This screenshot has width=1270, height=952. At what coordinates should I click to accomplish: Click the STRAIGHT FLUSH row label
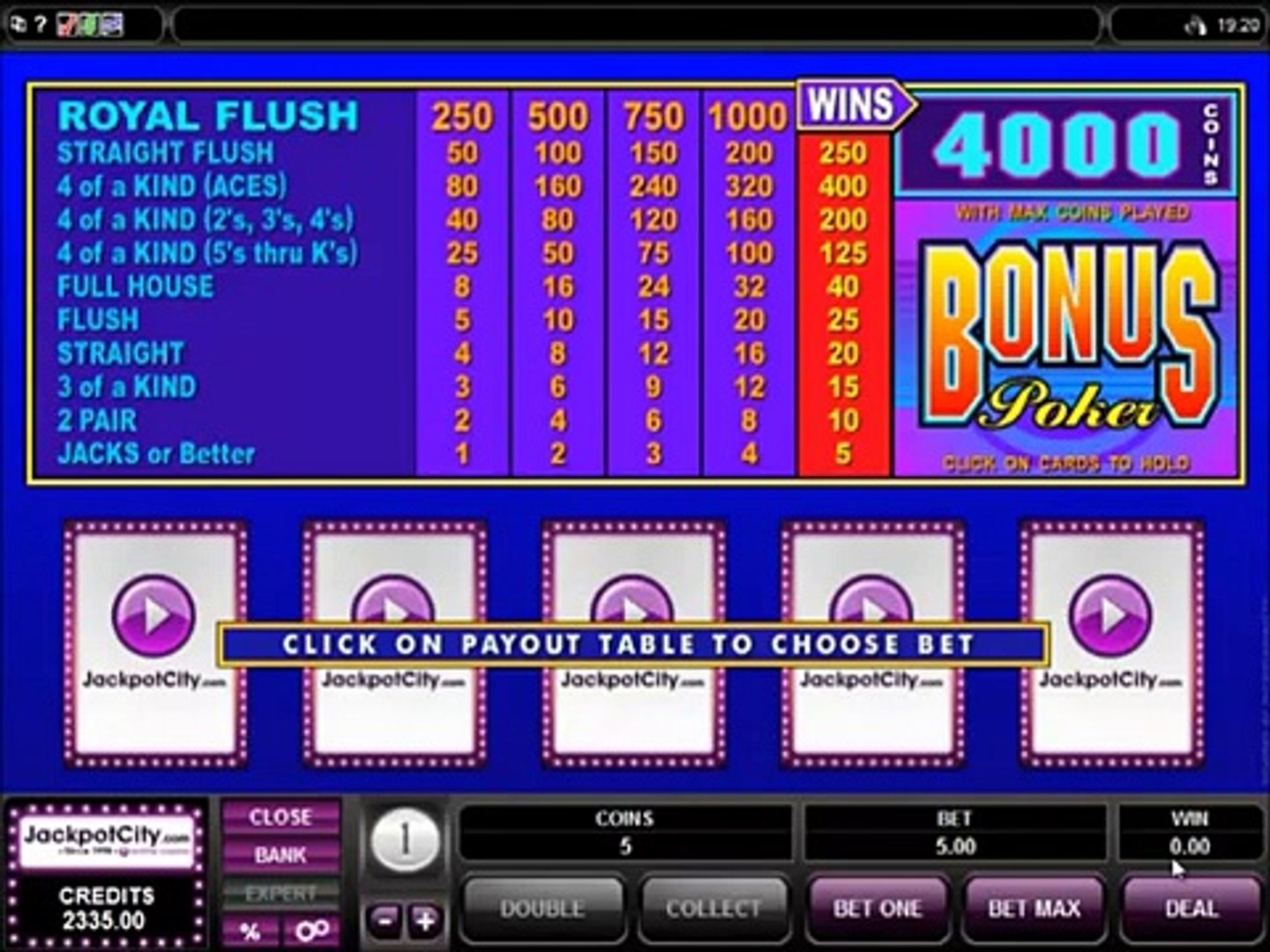[166, 152]
